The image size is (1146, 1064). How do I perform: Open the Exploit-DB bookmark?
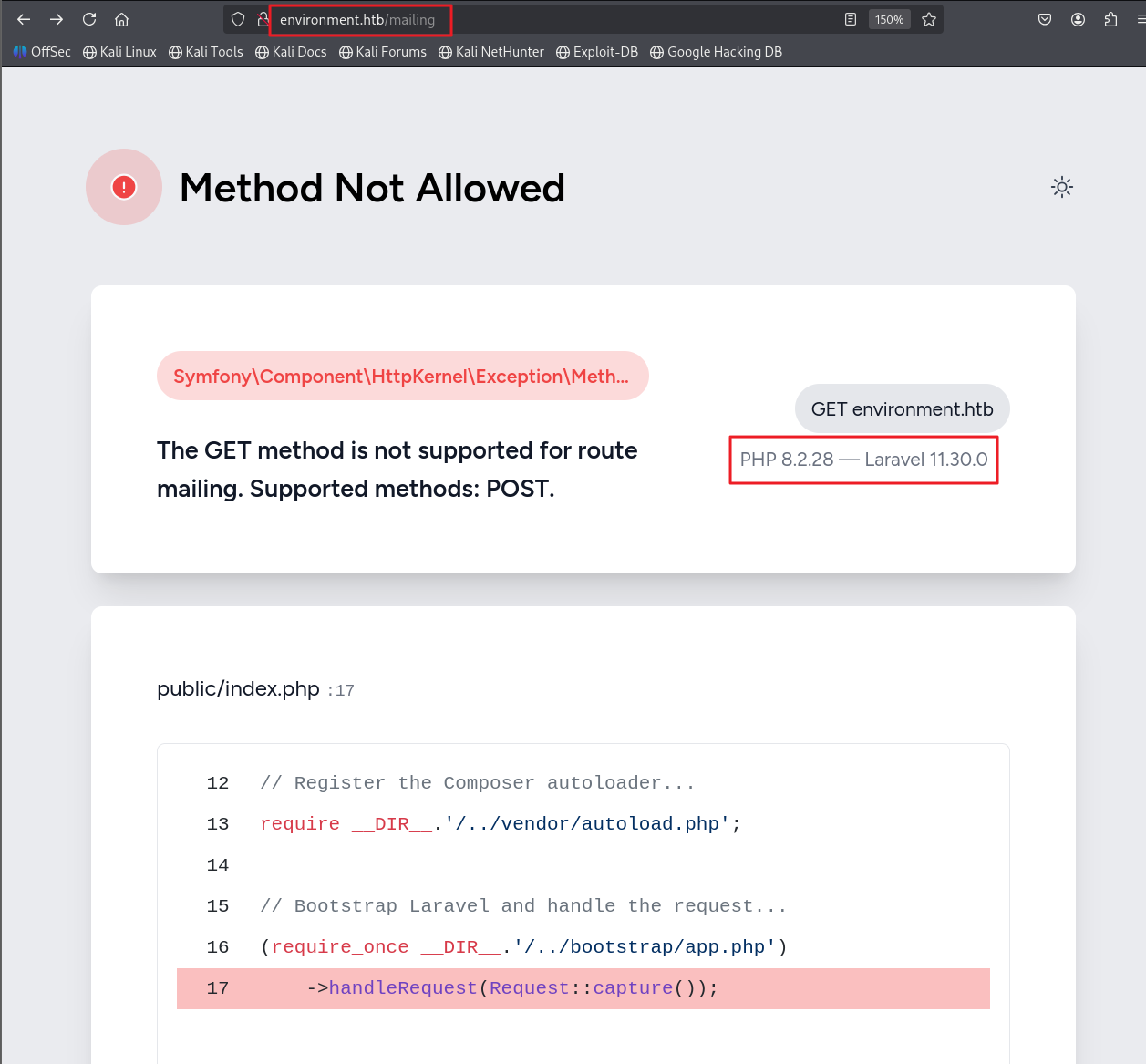(597, 52)
